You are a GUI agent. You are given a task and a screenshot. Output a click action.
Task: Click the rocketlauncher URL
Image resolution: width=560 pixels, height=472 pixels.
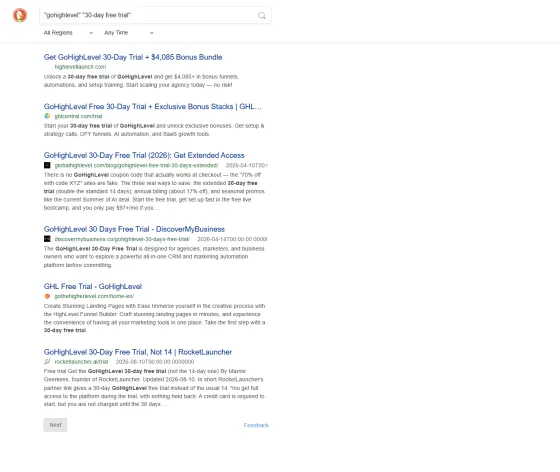point(81,362)
